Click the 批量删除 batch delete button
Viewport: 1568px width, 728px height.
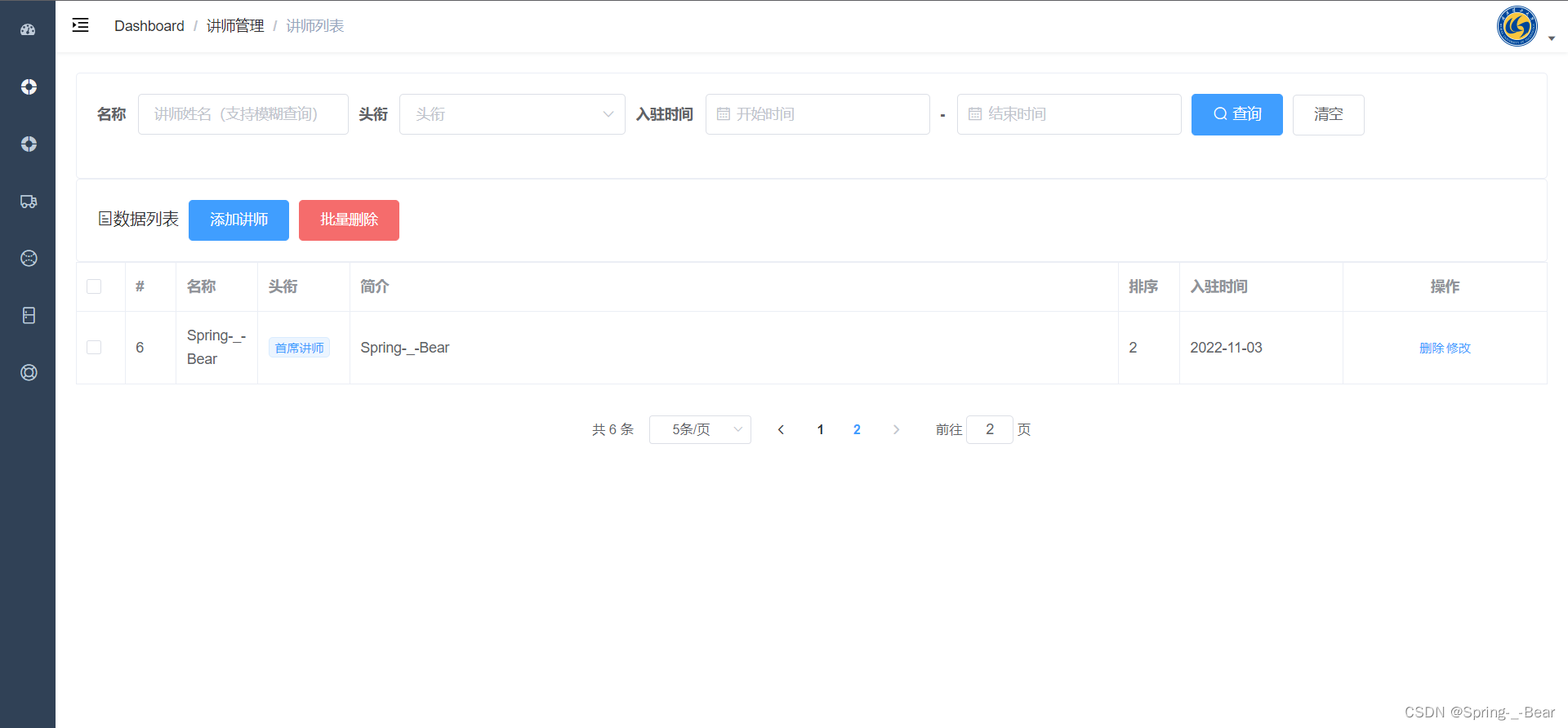[x=349, y=220]
